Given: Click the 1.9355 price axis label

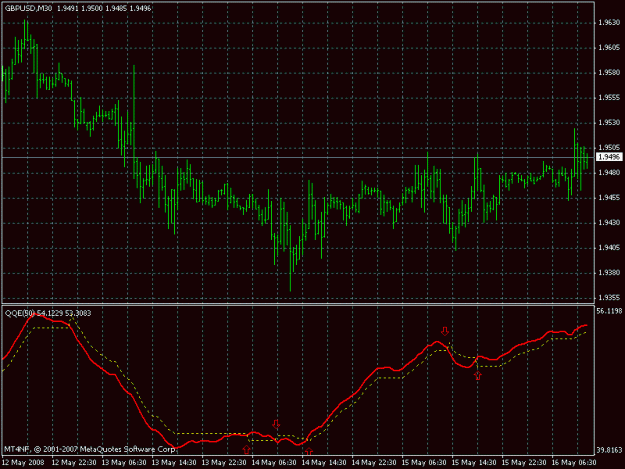Looking at the screenshot, I should pyautogui.click(x=609, y=297).
